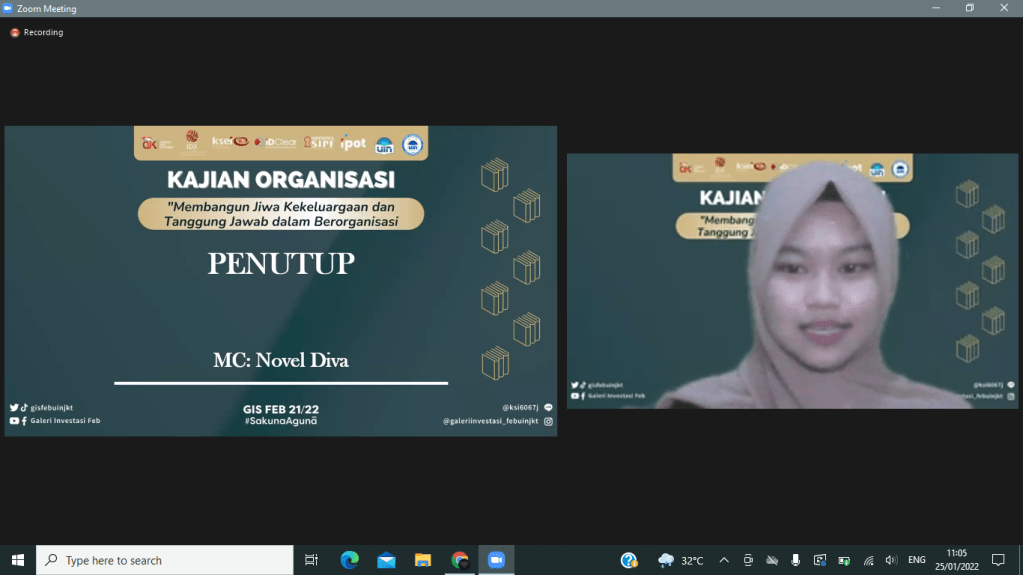Viewport: 1023px width, 575px height.
Task: Open the Mail app in the taskbar
Action: click(386, 560)
